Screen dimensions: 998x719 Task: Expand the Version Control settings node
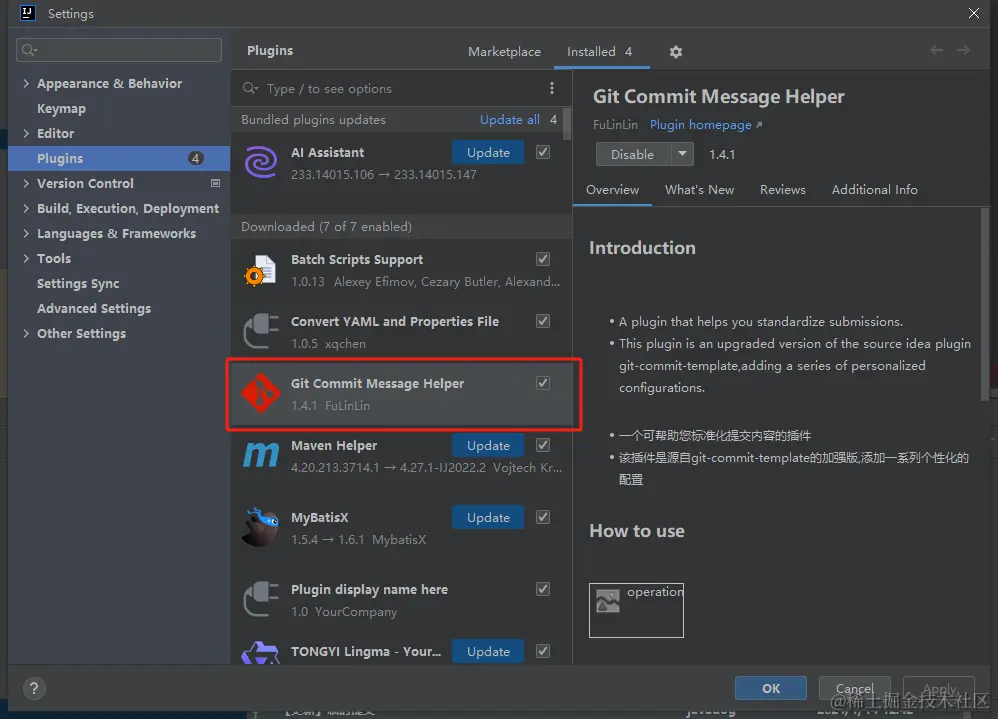26,183
